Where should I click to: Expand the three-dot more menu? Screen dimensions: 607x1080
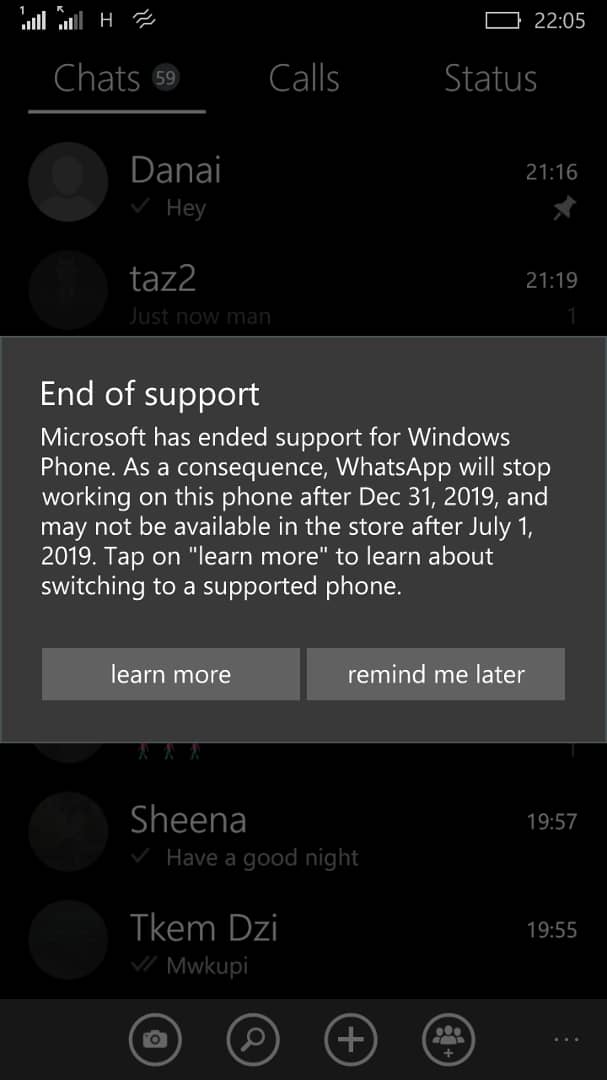pyautogui.click(x=566, y=1039)
